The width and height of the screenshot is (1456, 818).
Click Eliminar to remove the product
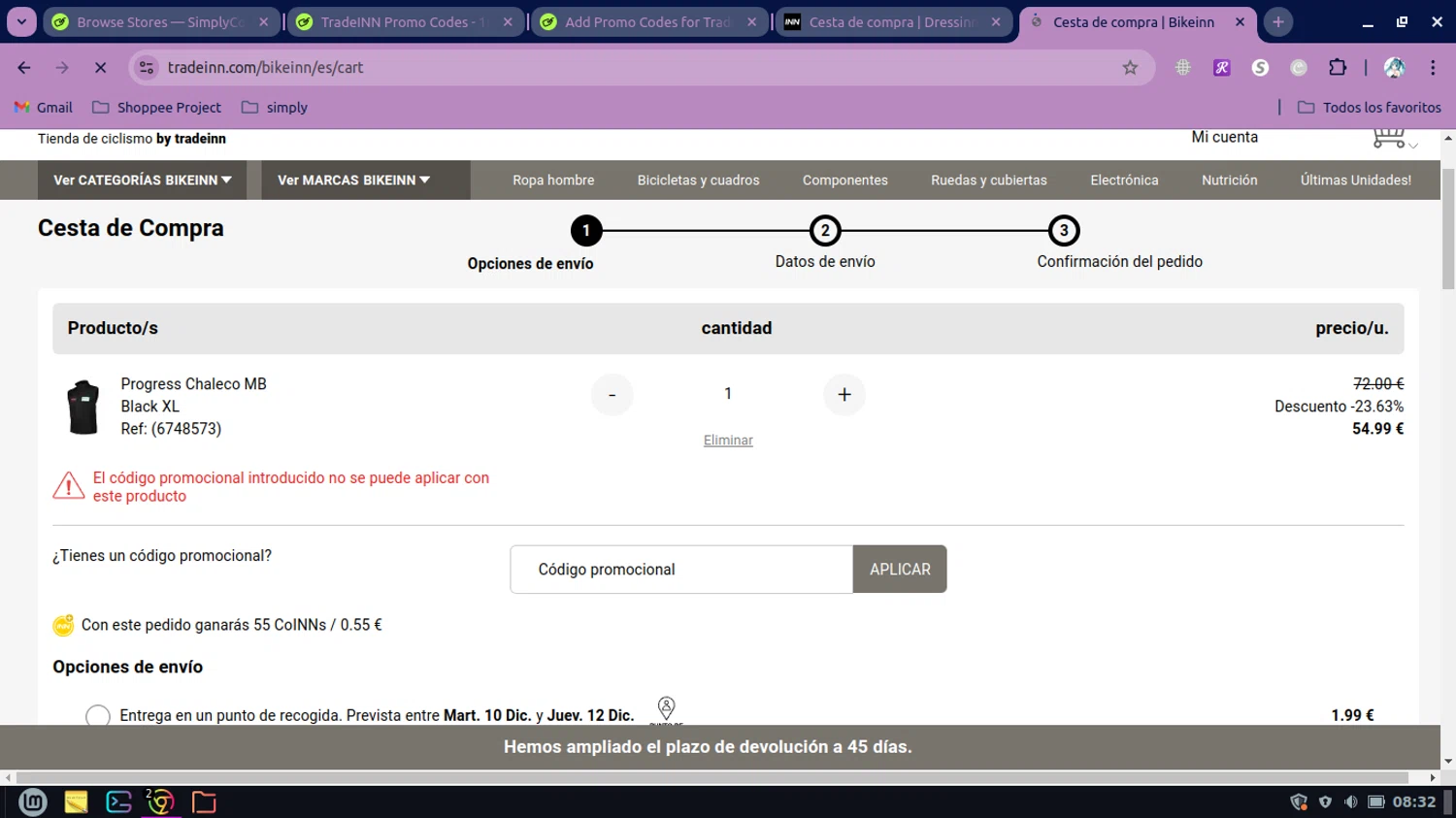pyautogui.click(x=728, y=440)
